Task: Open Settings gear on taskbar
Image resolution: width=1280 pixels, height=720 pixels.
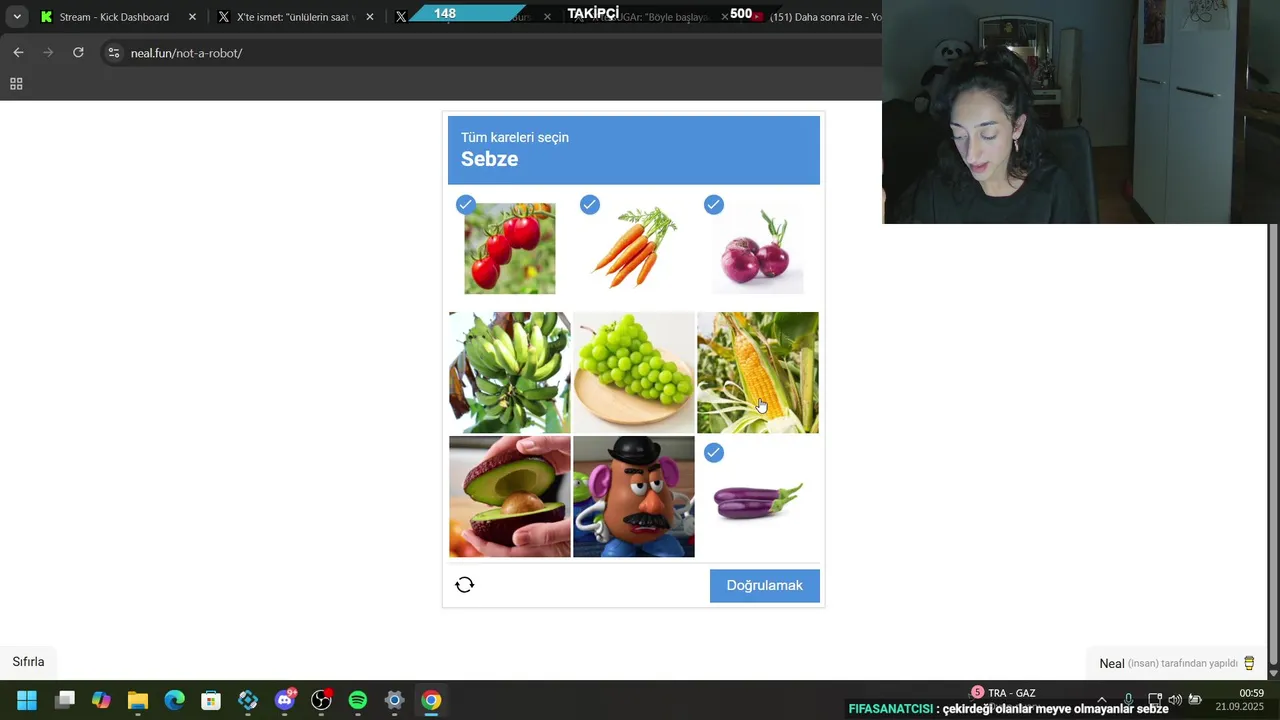Action: coord(394,700)
